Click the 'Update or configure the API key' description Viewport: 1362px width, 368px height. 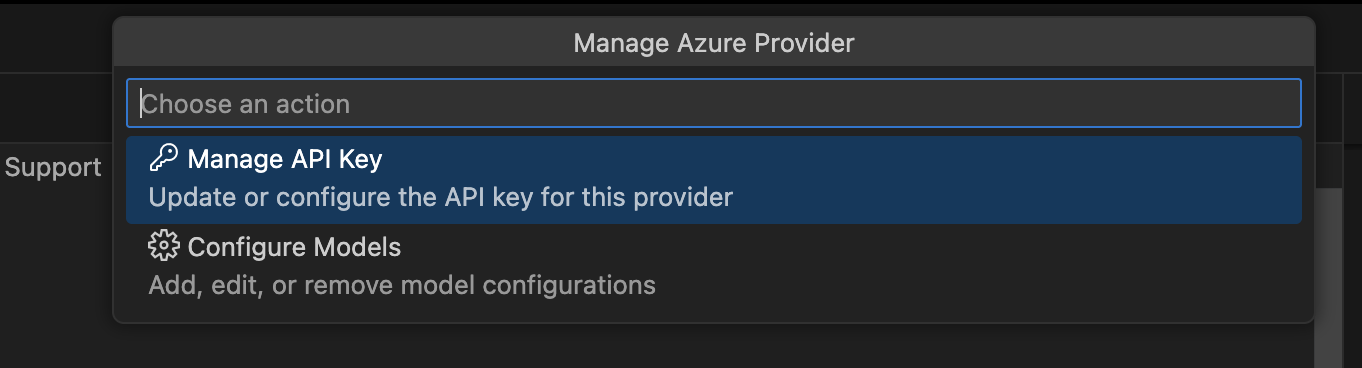click(440, 197)
